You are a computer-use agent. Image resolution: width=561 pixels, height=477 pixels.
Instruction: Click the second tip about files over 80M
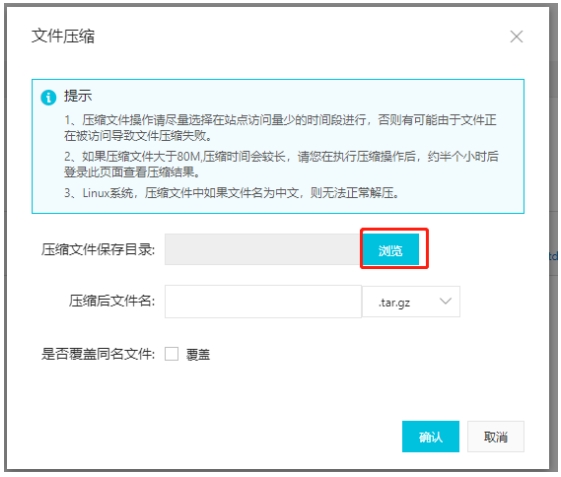tap(281, 164)
